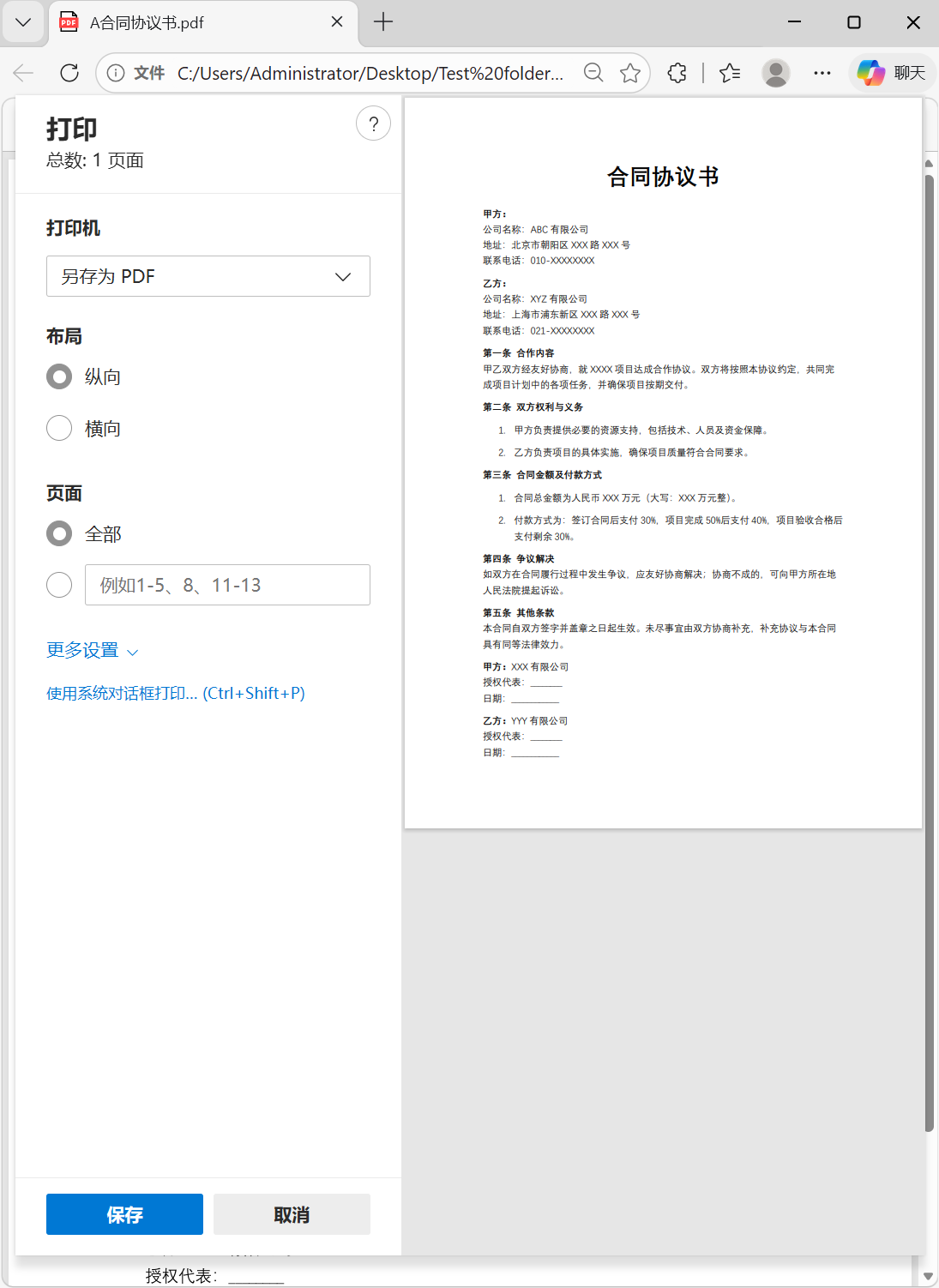Open browser settings via three-dot menu
This screenshot has height=1288, width=939.
point(822,73)
